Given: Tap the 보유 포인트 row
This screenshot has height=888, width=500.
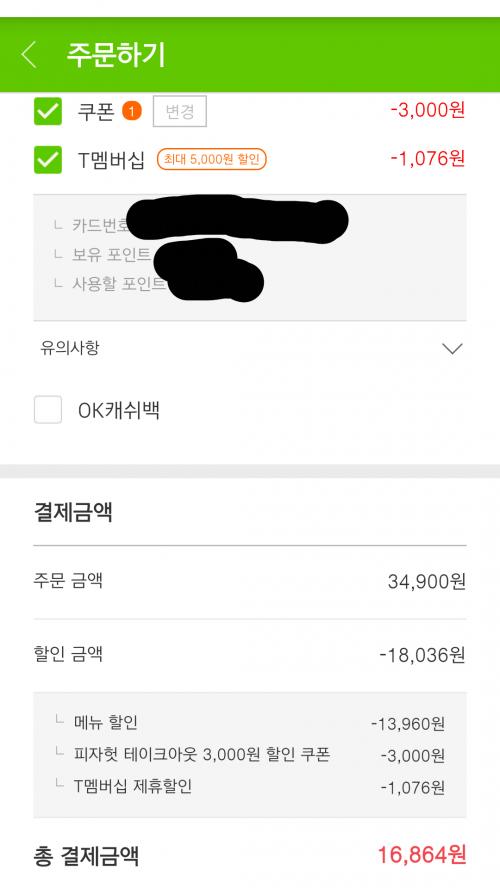Looking at the screenshot, I should point(250,255).
